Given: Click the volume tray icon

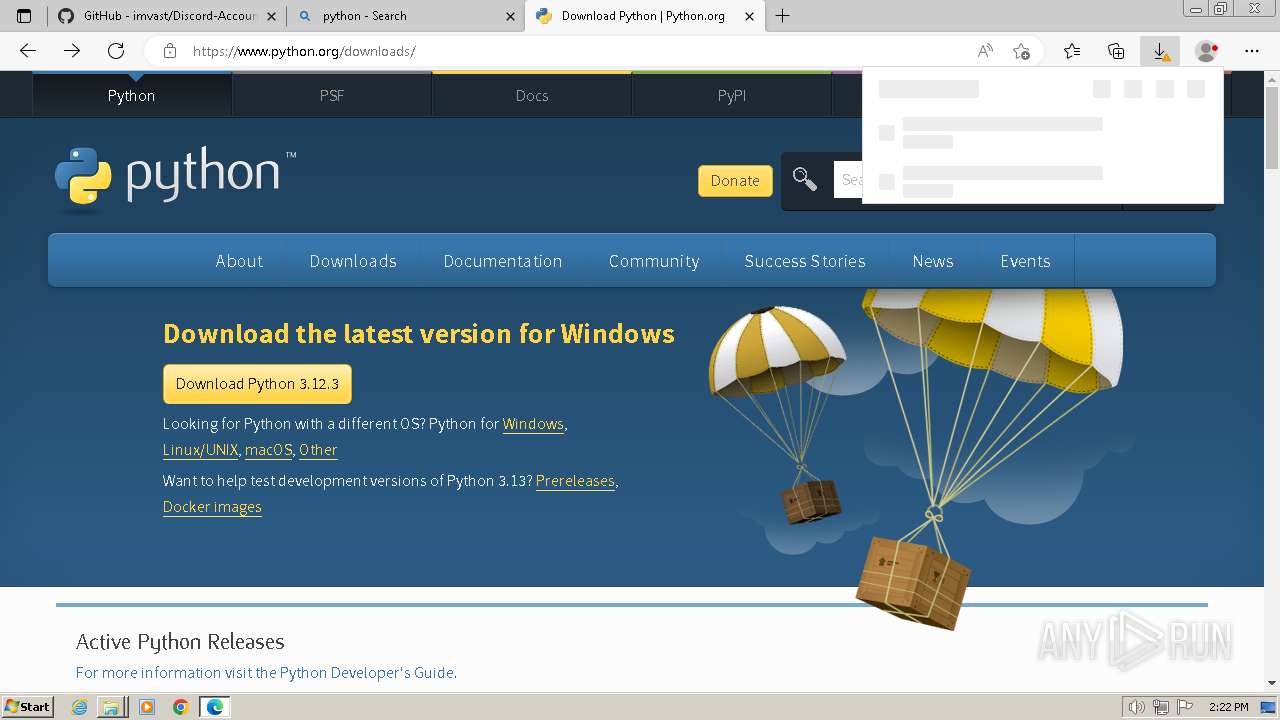Looking at the screenshot, I should (x=1138, y=707).
